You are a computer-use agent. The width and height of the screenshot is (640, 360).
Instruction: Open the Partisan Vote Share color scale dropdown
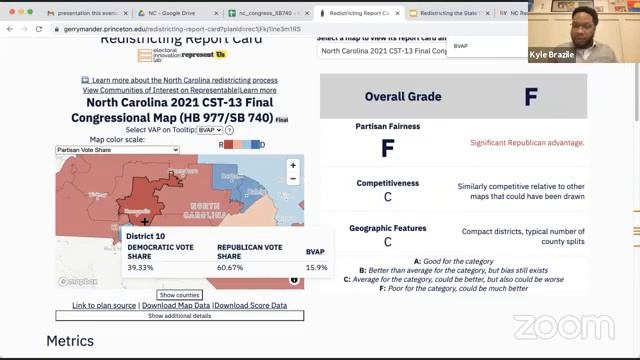click(x=117, y=150)
